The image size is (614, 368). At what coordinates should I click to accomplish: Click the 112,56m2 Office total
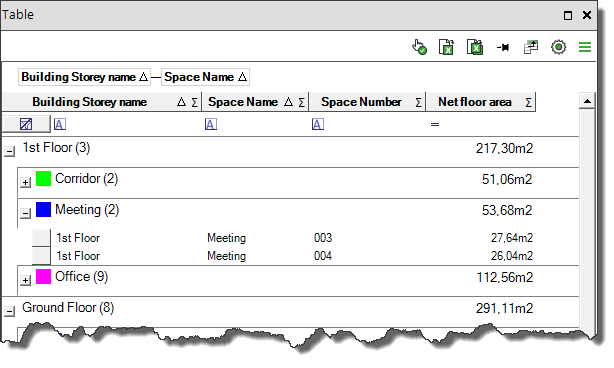point(505,277)
